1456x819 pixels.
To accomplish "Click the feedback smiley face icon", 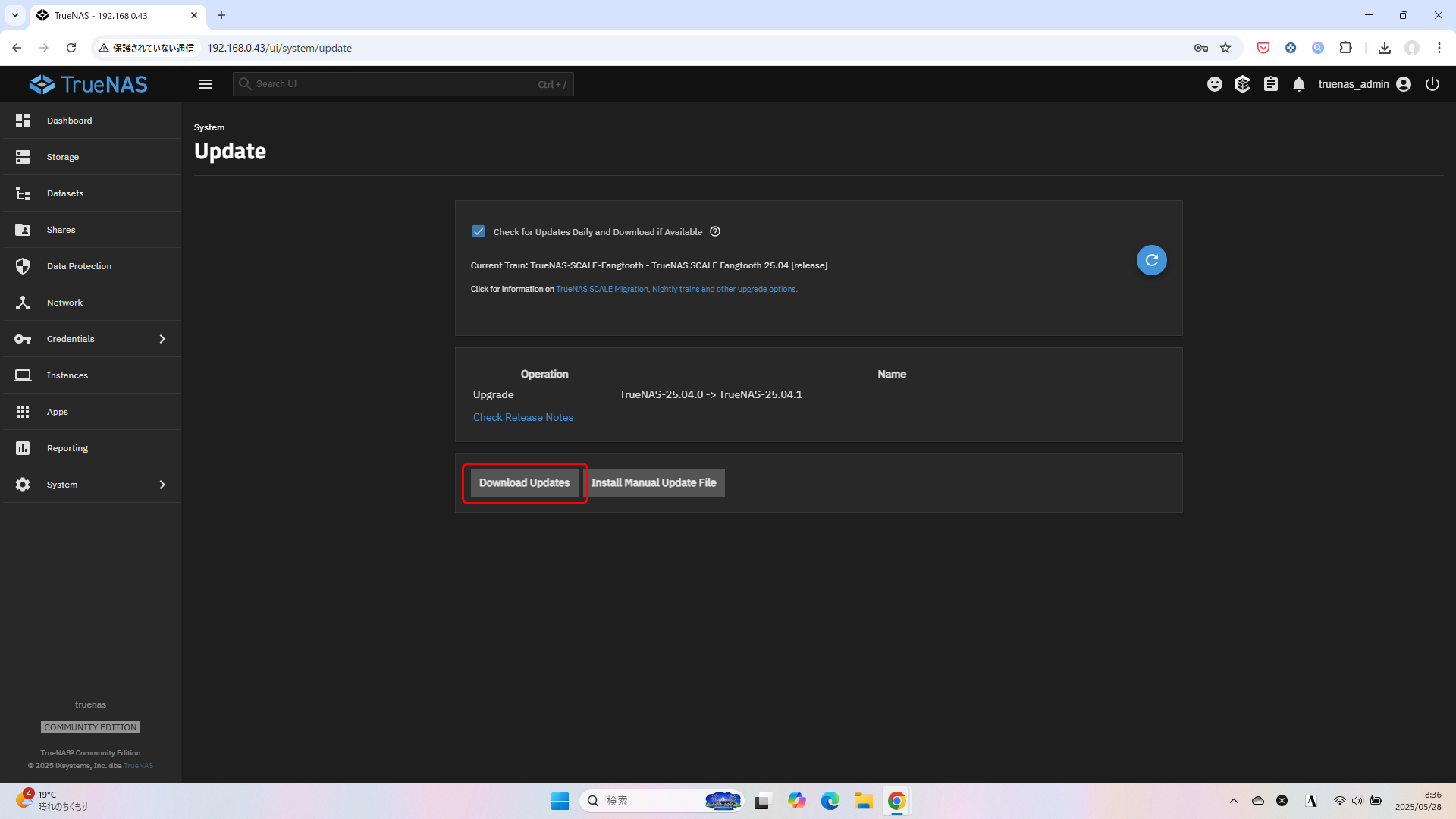I will click(x=1215, y=84).
